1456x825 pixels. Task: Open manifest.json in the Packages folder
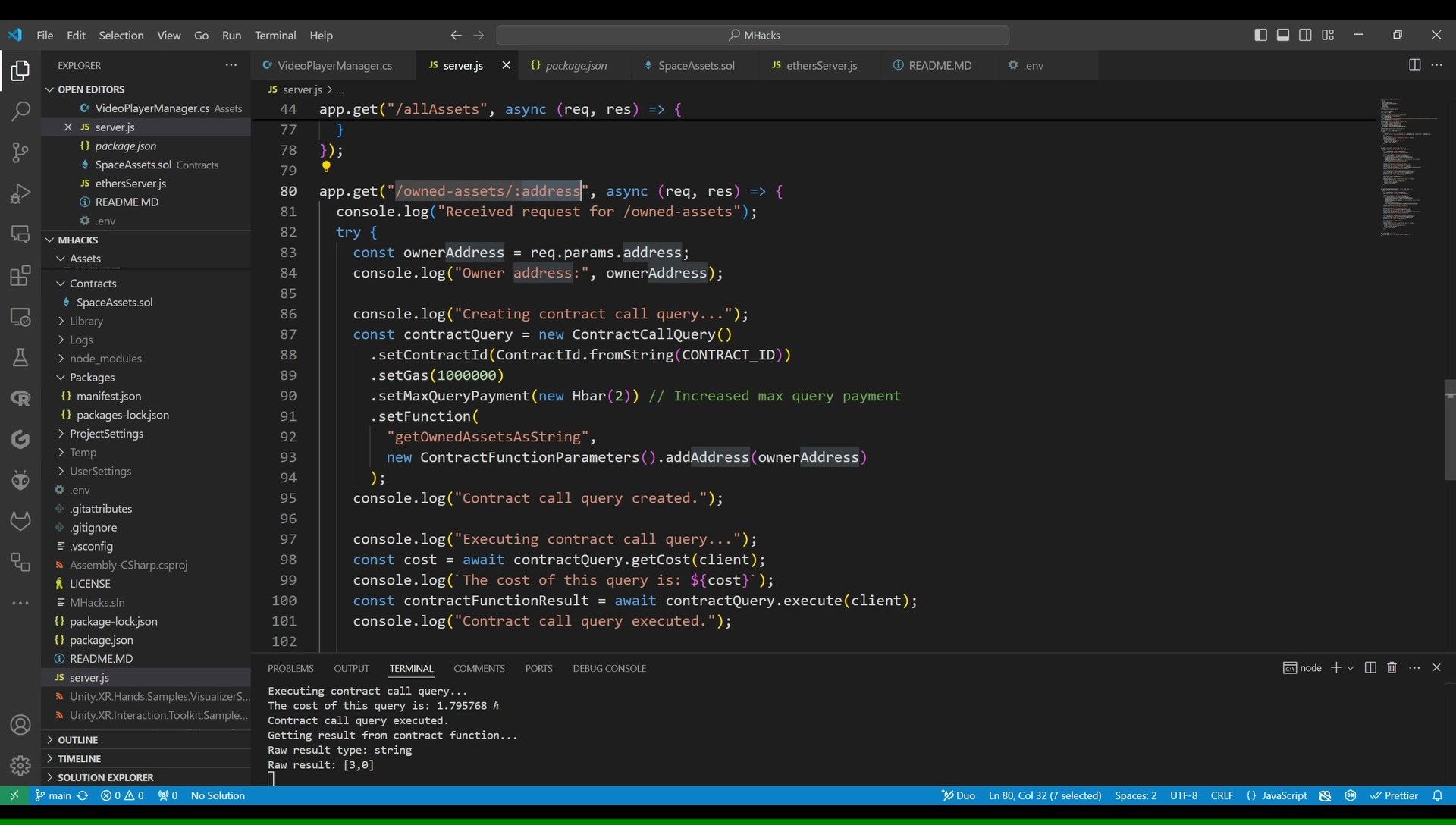tap(108, 396)
